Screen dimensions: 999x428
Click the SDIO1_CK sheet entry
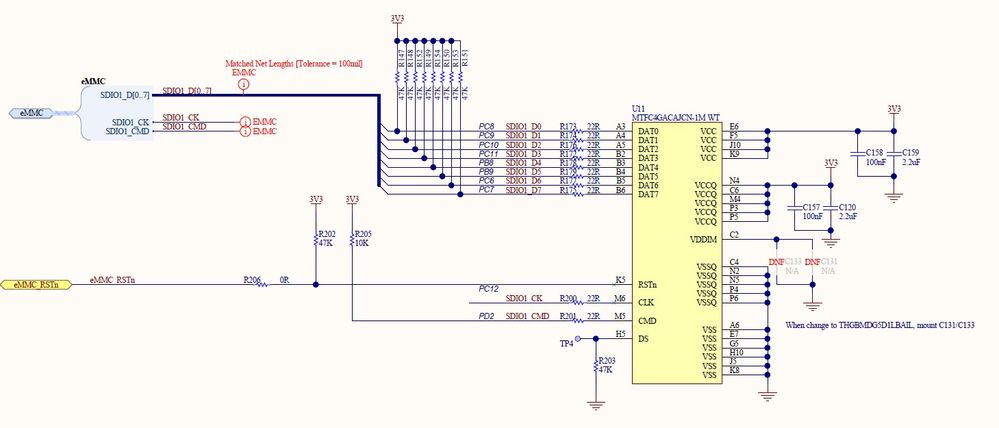(131, 122)
